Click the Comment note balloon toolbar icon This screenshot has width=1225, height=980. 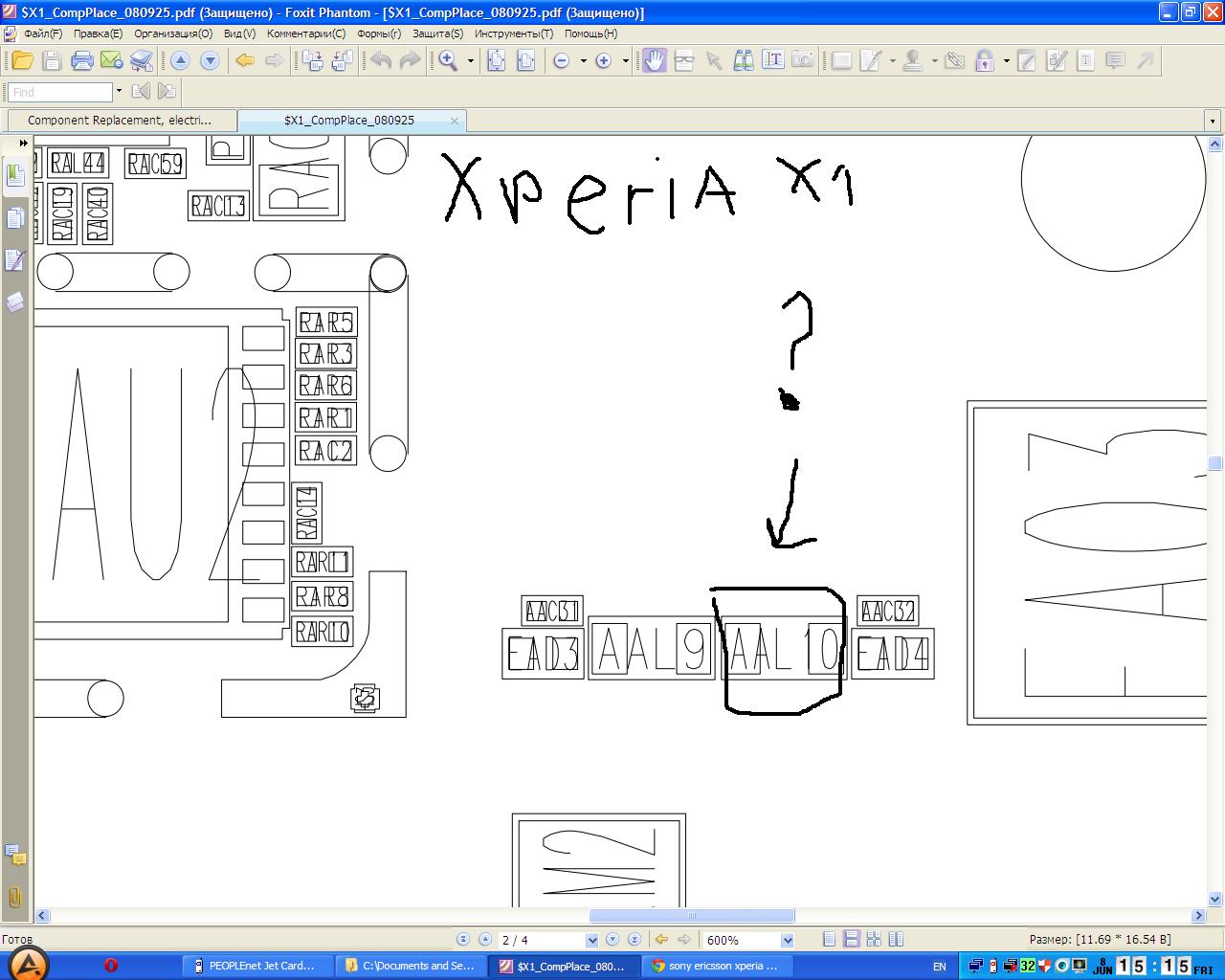click(x=1115, y=60)
